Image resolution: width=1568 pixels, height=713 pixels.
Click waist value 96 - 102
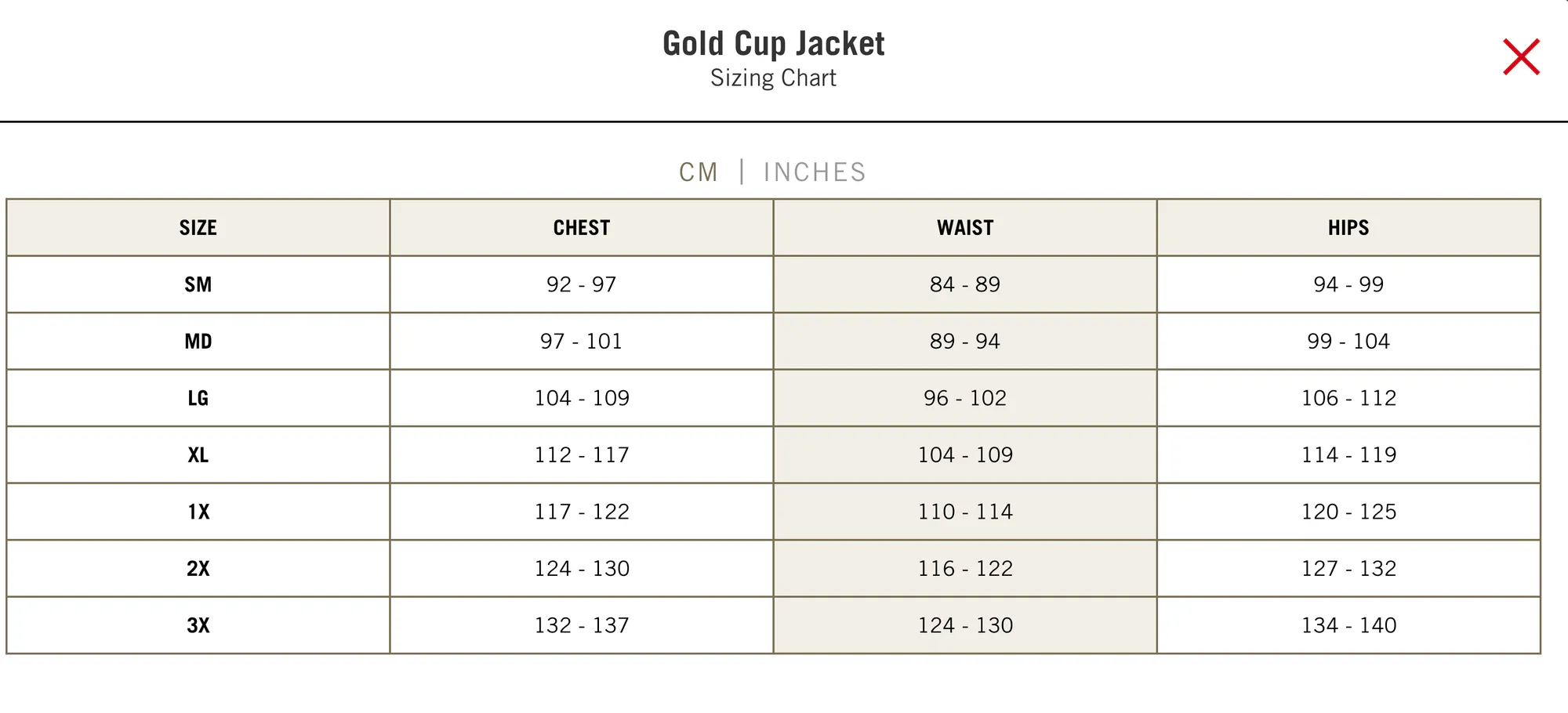(x=965, y=398)
